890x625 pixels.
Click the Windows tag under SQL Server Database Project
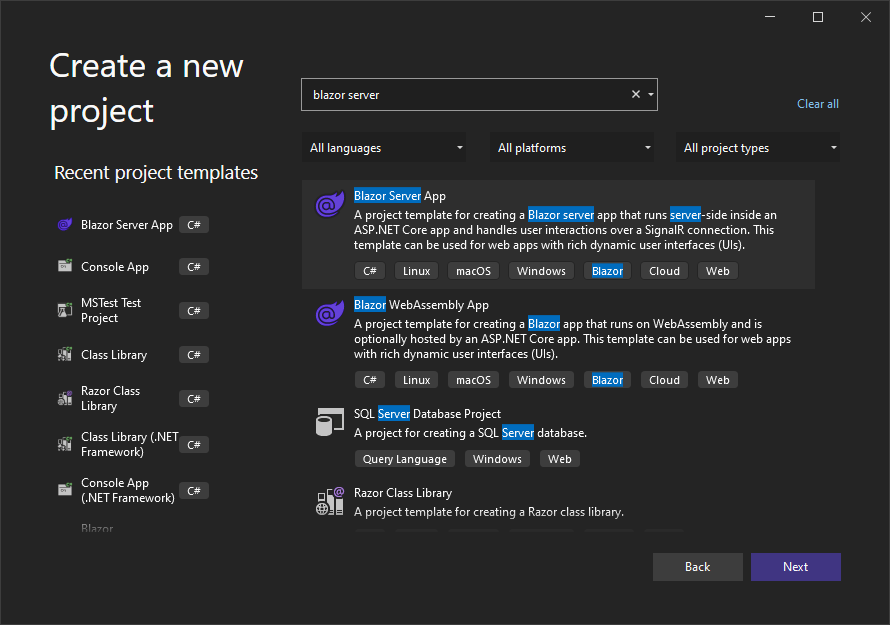(497, 459)
